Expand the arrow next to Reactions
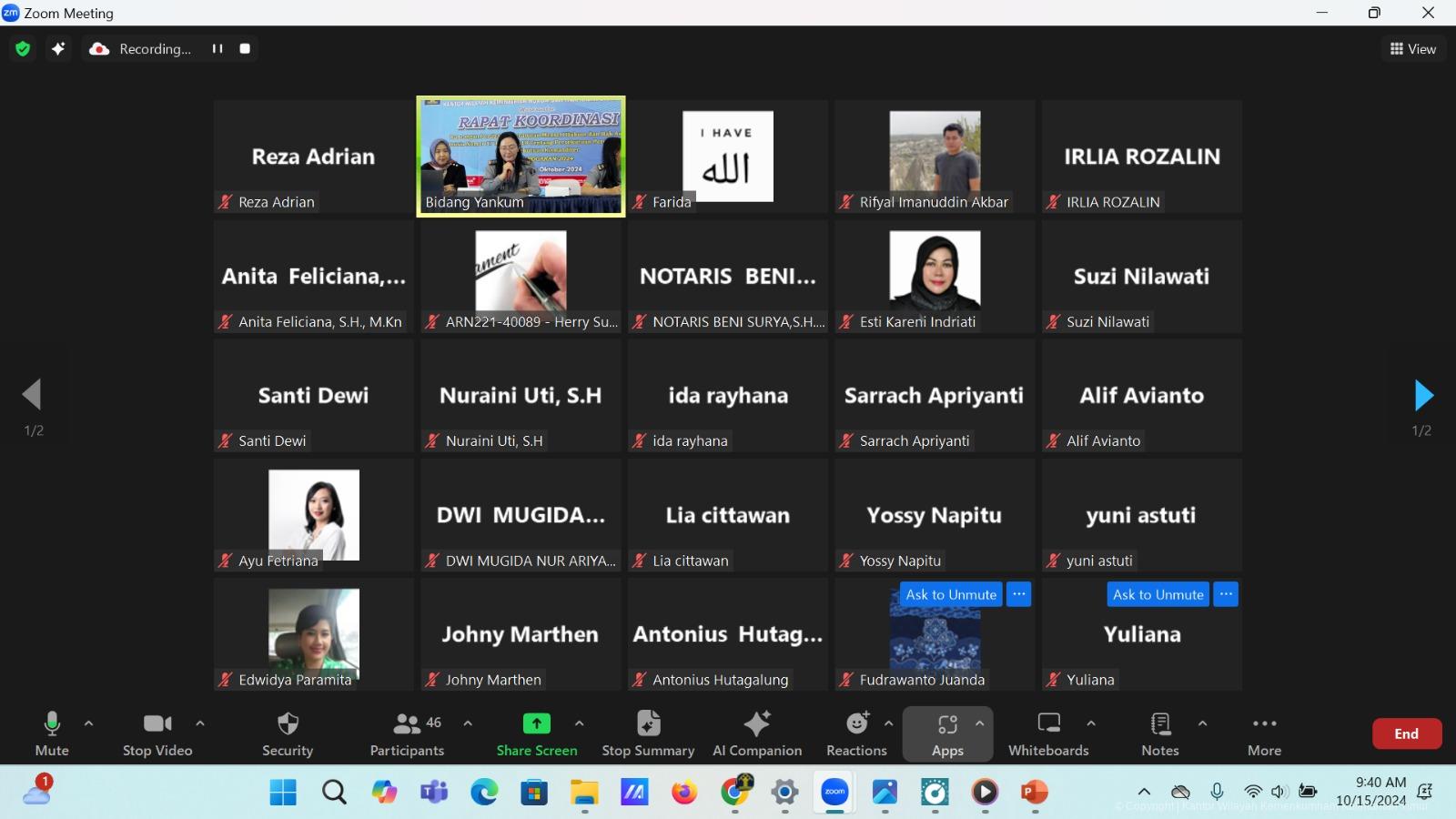 (x=888, y=723)
